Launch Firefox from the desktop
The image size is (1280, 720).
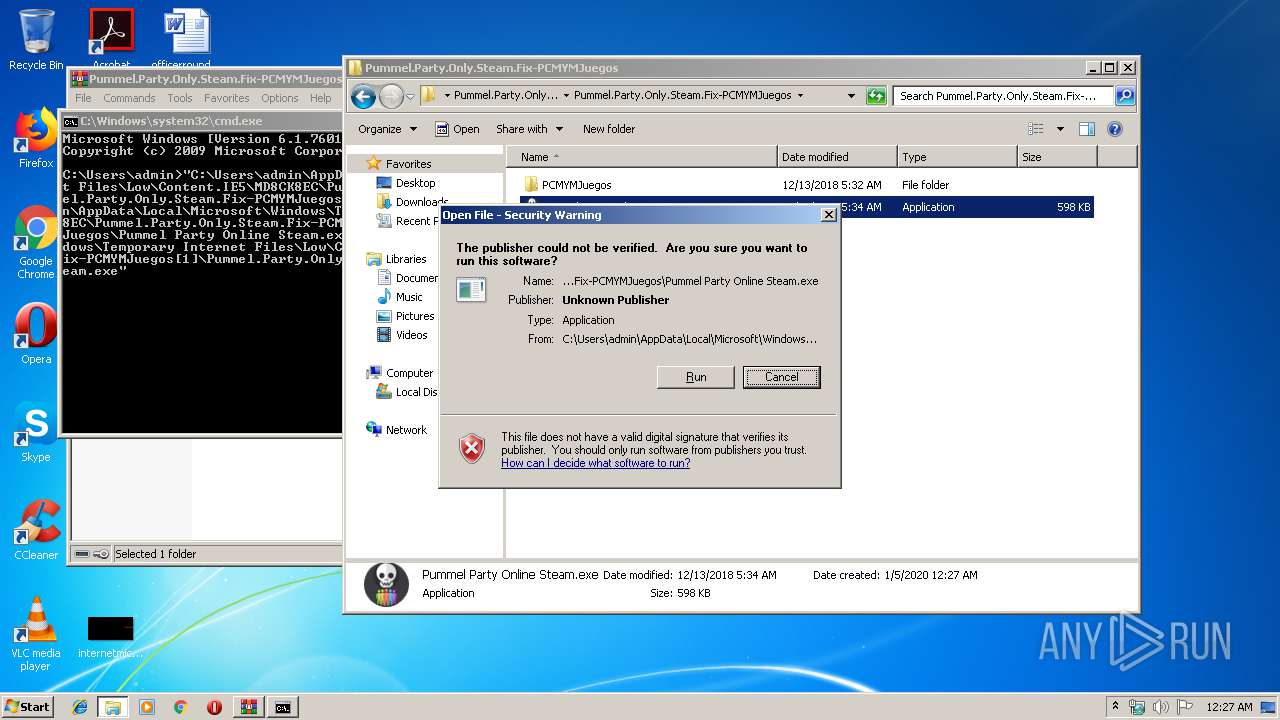(x=36, y=138)
